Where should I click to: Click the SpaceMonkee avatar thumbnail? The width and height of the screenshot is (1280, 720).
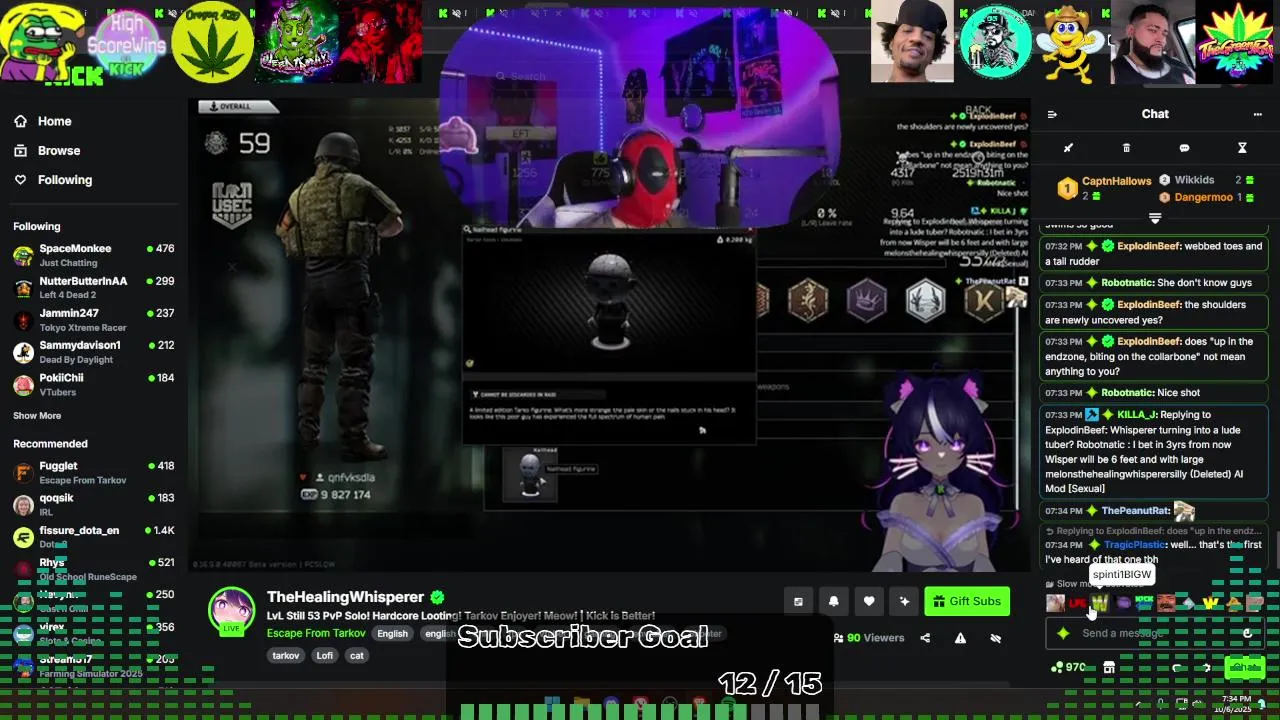coord(23,255)
